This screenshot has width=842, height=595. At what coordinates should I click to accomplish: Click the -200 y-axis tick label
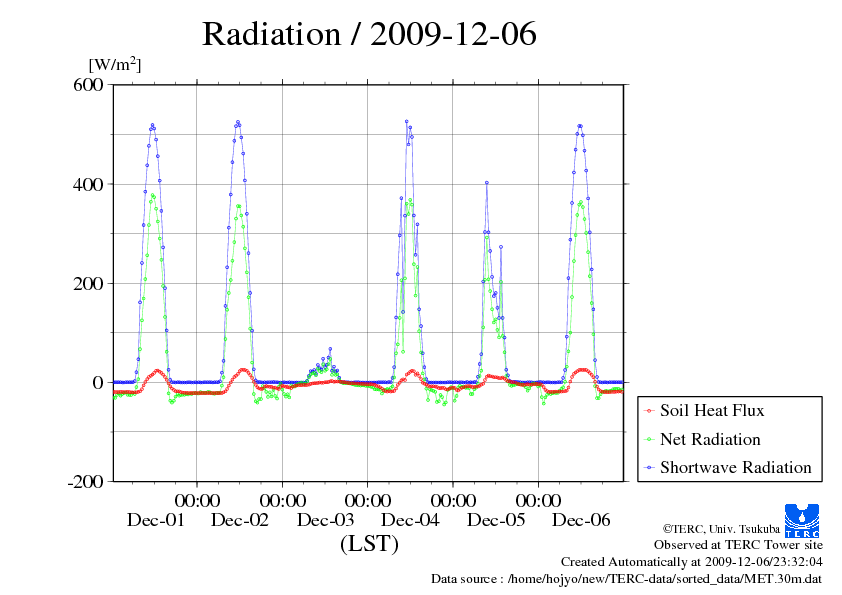(86, 482)
